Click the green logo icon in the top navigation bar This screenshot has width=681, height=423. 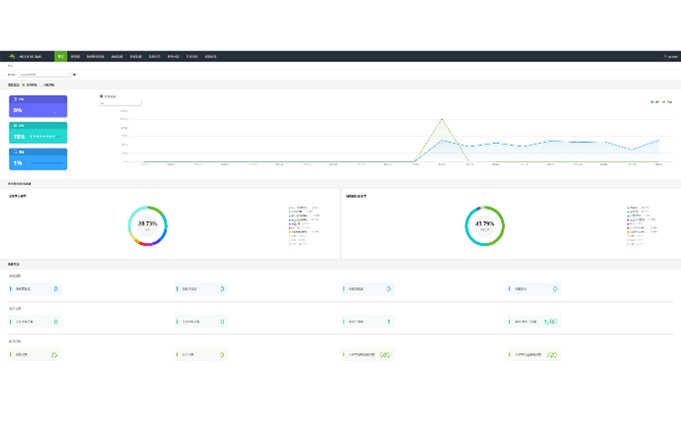(x=11, y=57)
